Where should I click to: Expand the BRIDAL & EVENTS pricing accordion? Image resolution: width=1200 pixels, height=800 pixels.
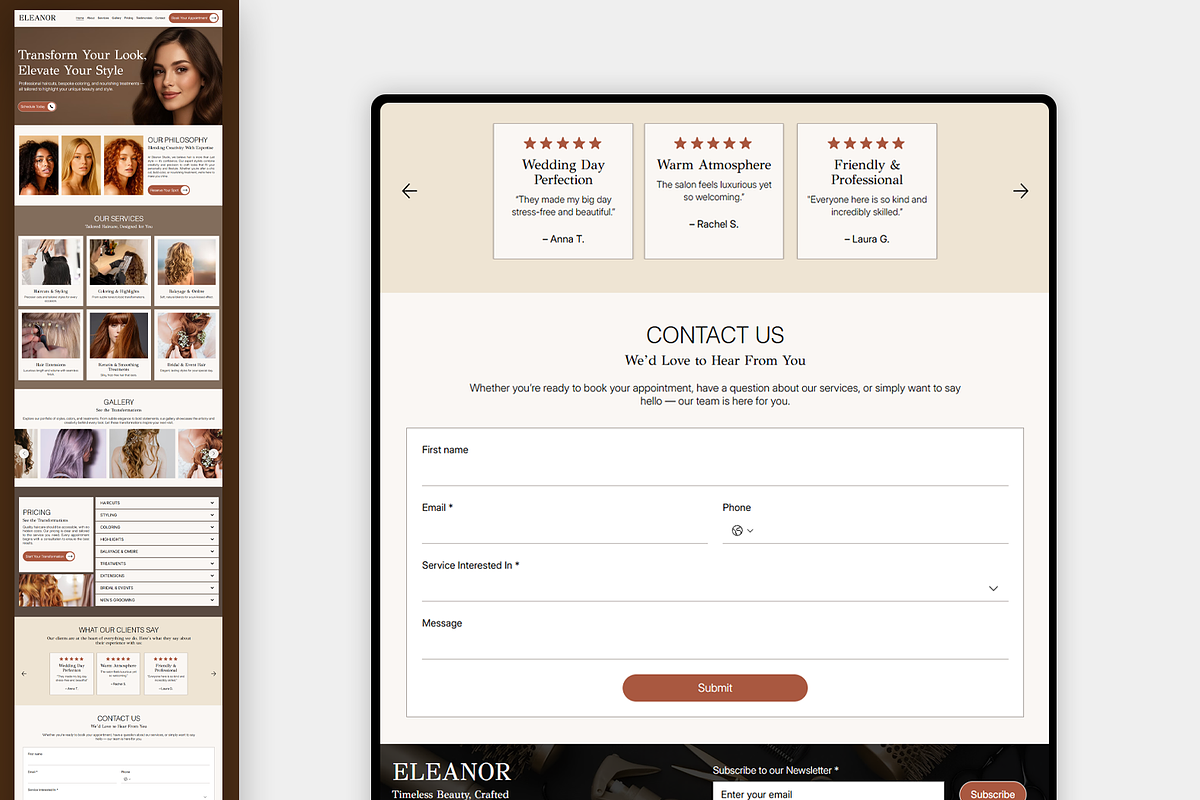[157, 588]
